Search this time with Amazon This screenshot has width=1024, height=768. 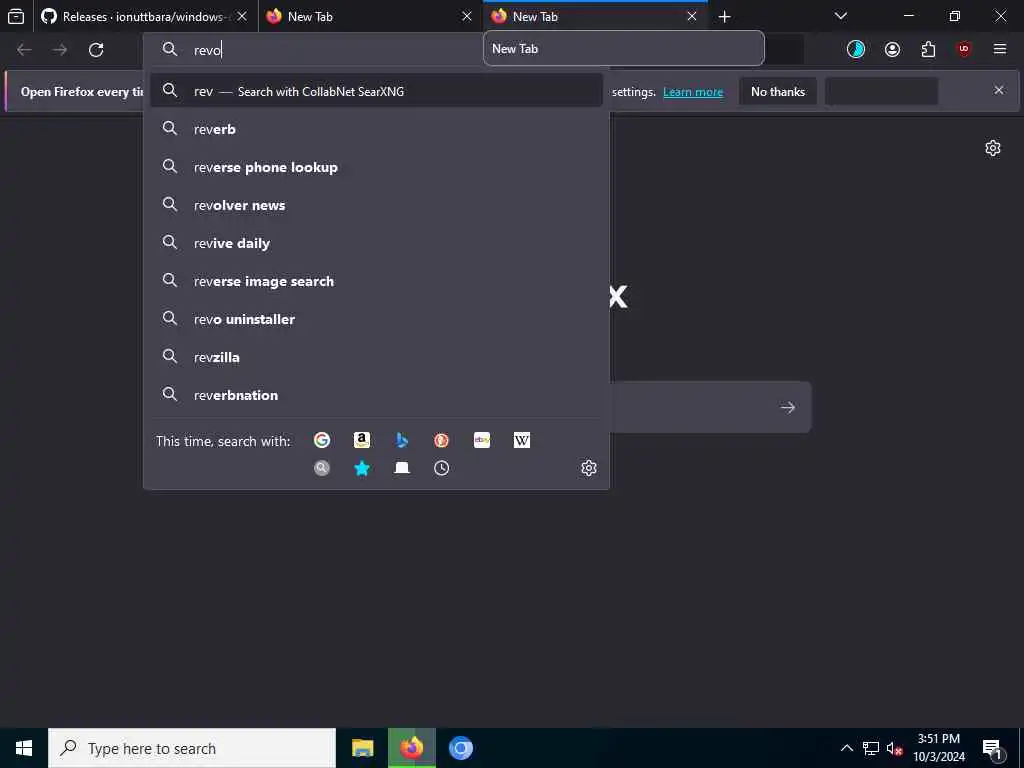pyautogui.click(x=362, y=440)
